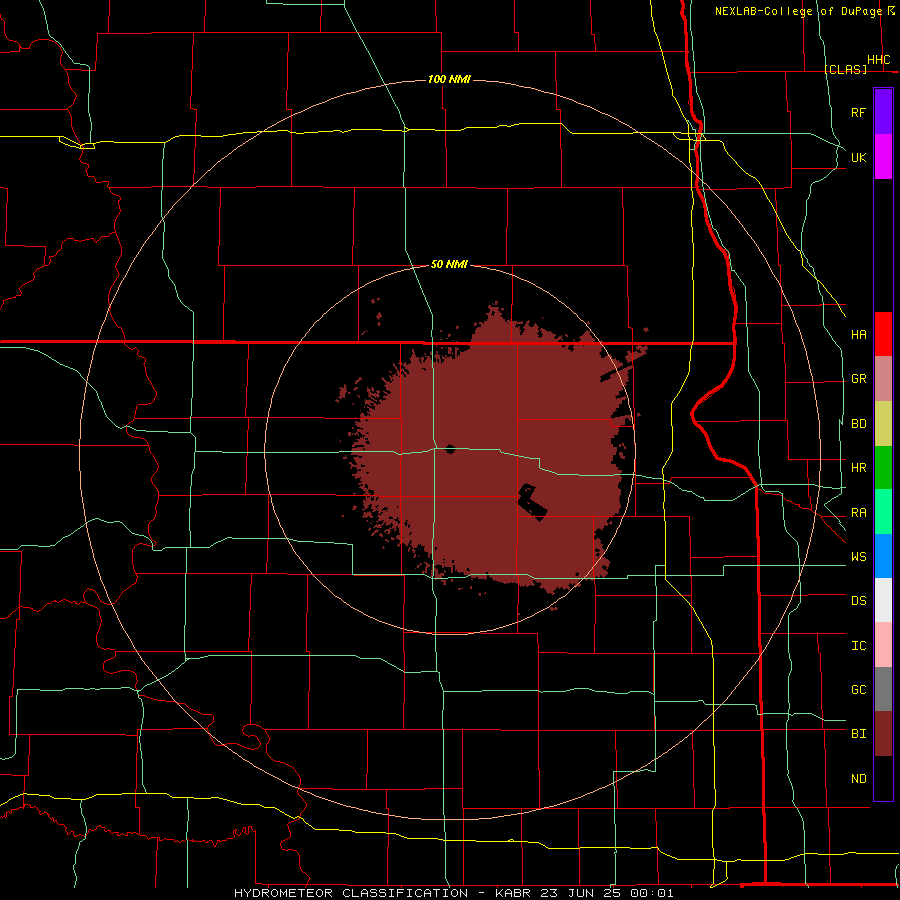Viewport: 900px width, 900px height.
Task: Click the ND black legend swatch
Action: pyautogui.click(x=883, y=778)
